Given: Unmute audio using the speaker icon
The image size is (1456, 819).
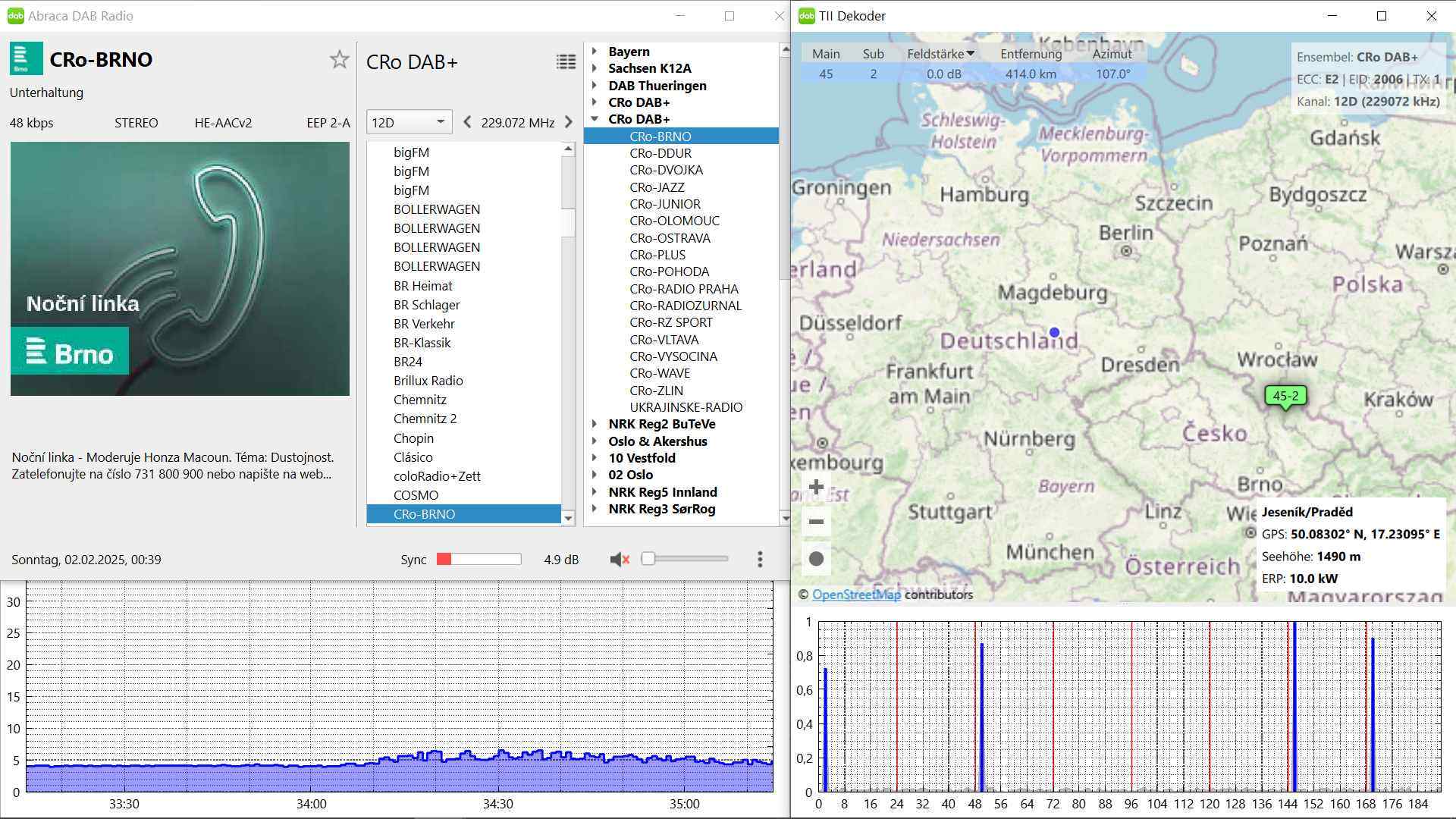Looking at the screenshot, I should pyautogui.click(x=620, y=560).
